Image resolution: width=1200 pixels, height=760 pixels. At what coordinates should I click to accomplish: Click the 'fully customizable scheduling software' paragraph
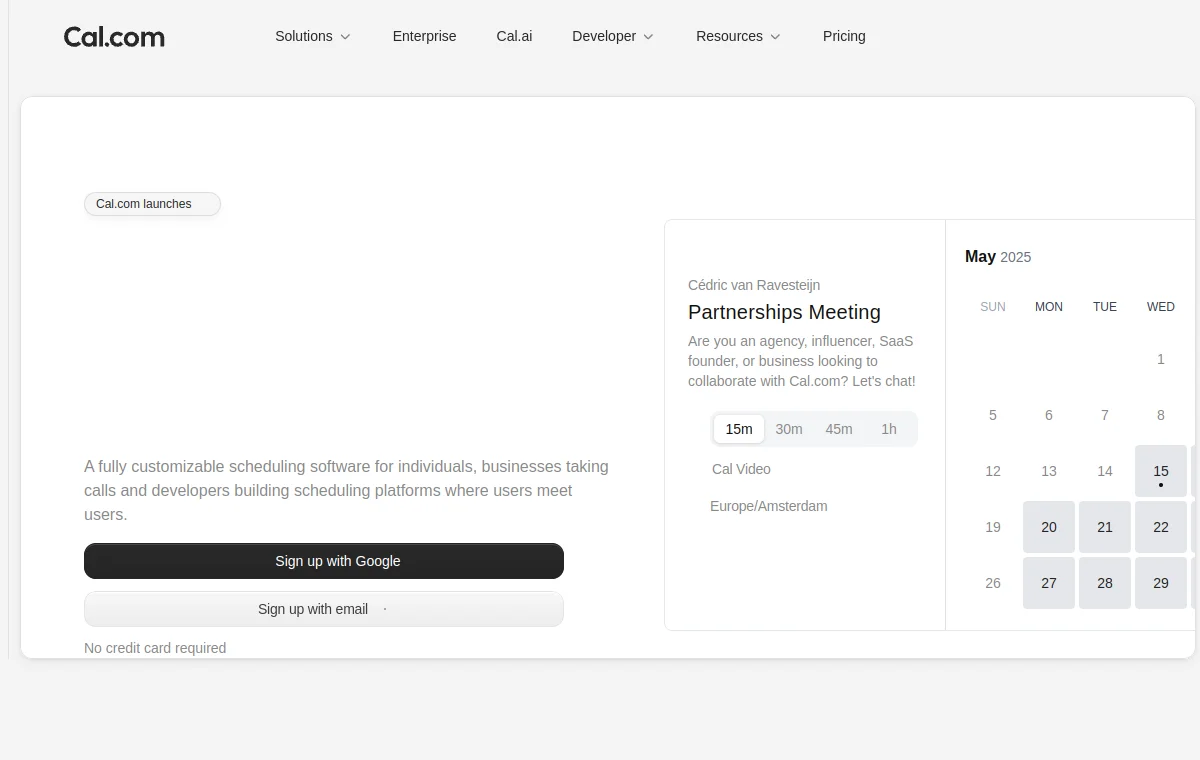[346, 490]
